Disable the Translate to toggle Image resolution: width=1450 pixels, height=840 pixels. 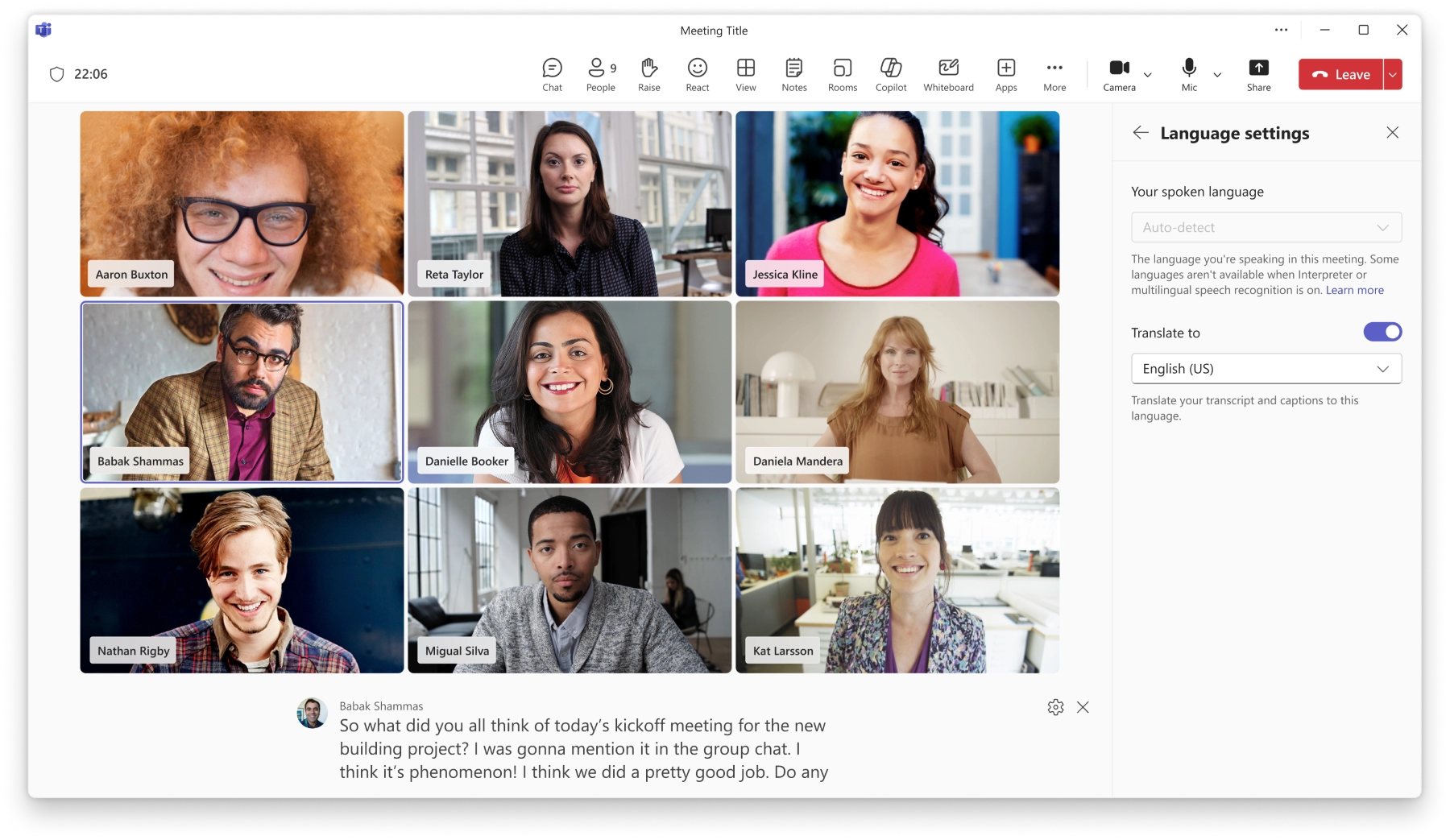coord(1382,331)
